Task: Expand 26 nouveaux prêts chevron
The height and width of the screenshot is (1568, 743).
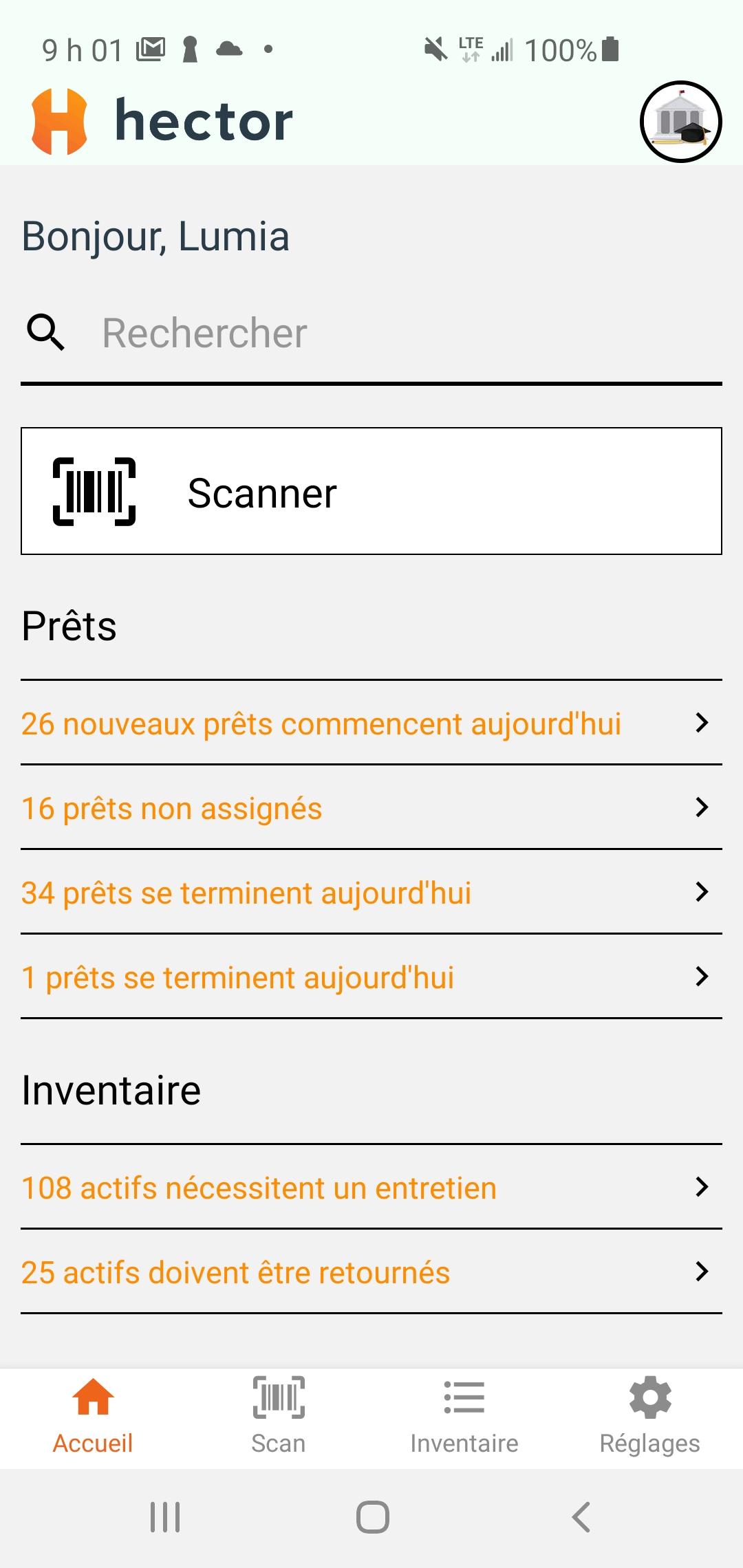Action: click(701, 723)
